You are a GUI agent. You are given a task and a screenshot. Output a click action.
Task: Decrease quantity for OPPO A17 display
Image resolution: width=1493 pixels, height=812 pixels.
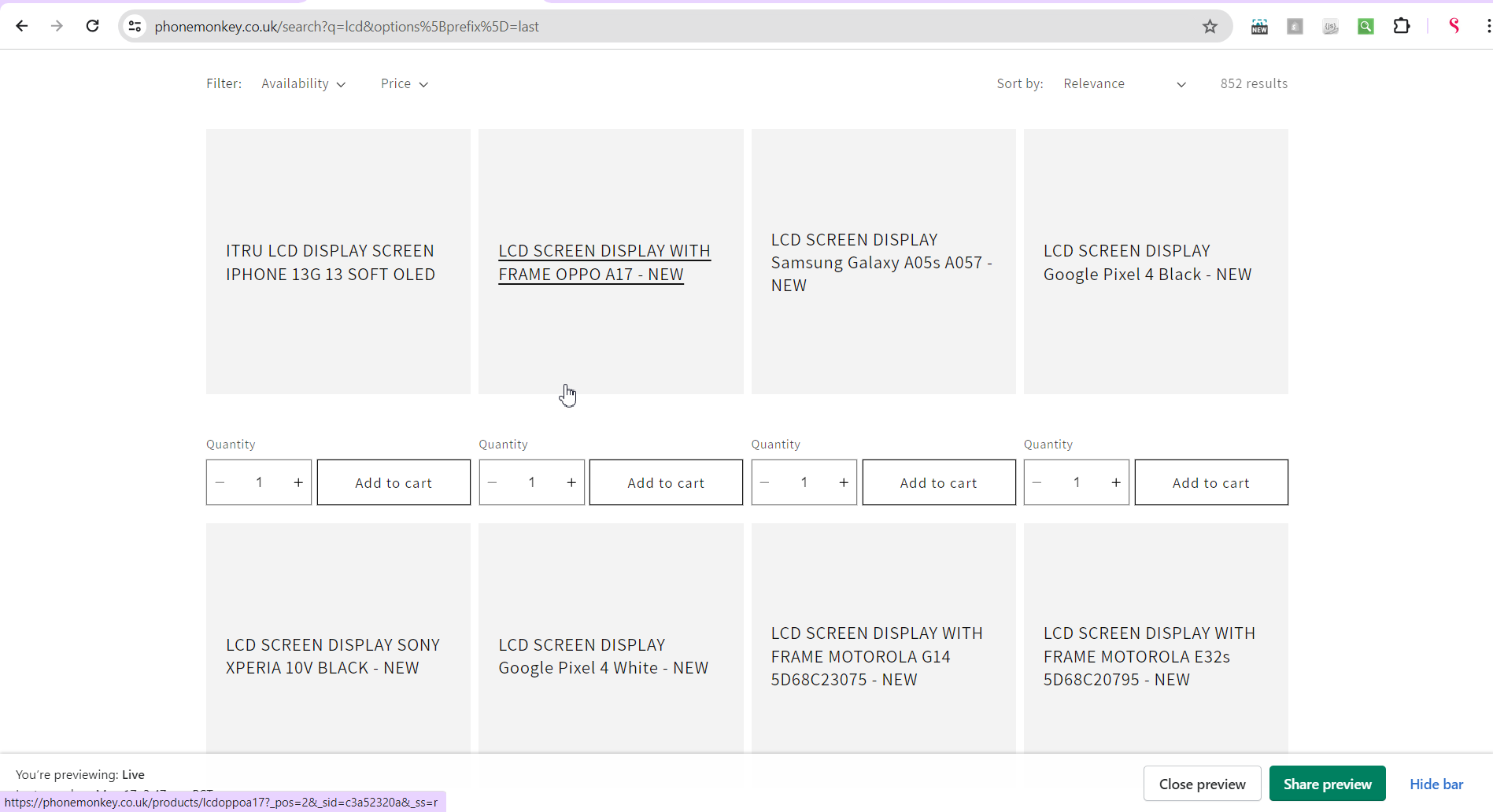493,482
